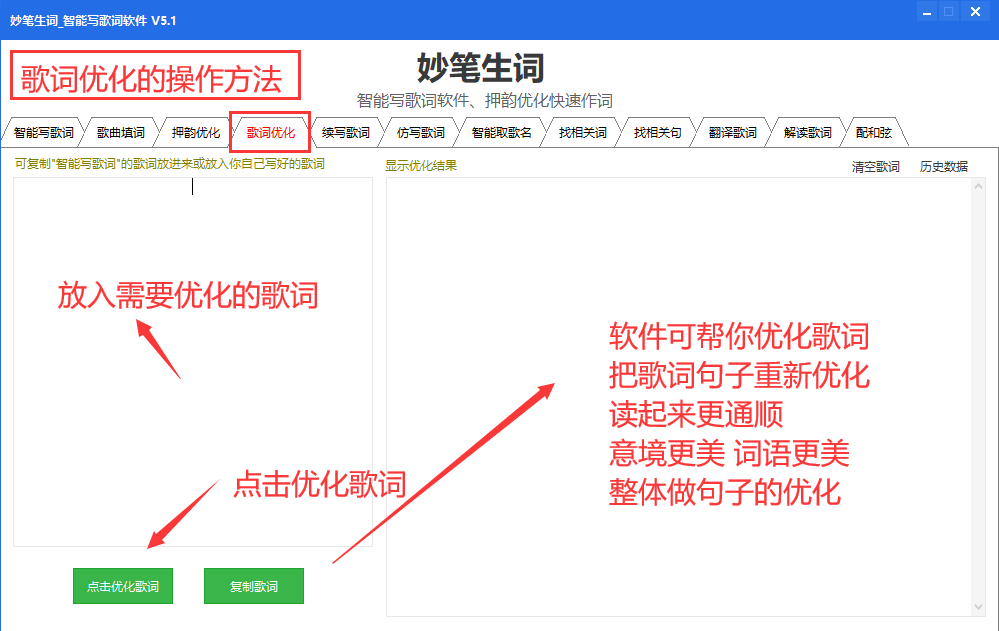This screenshot has height=631, width=999.
Task: Select the 押韵优化 tab
Action: pyautogui.click(x=195, y=133)
